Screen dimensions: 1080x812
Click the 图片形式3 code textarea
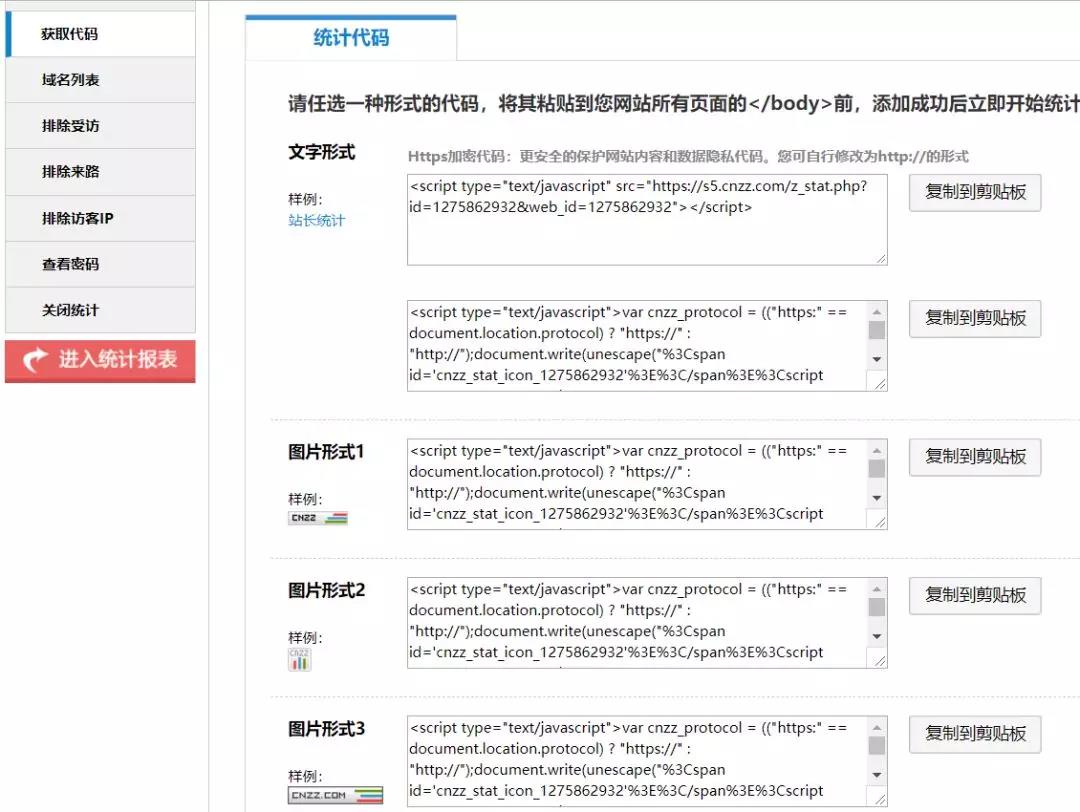click(647, 761)
